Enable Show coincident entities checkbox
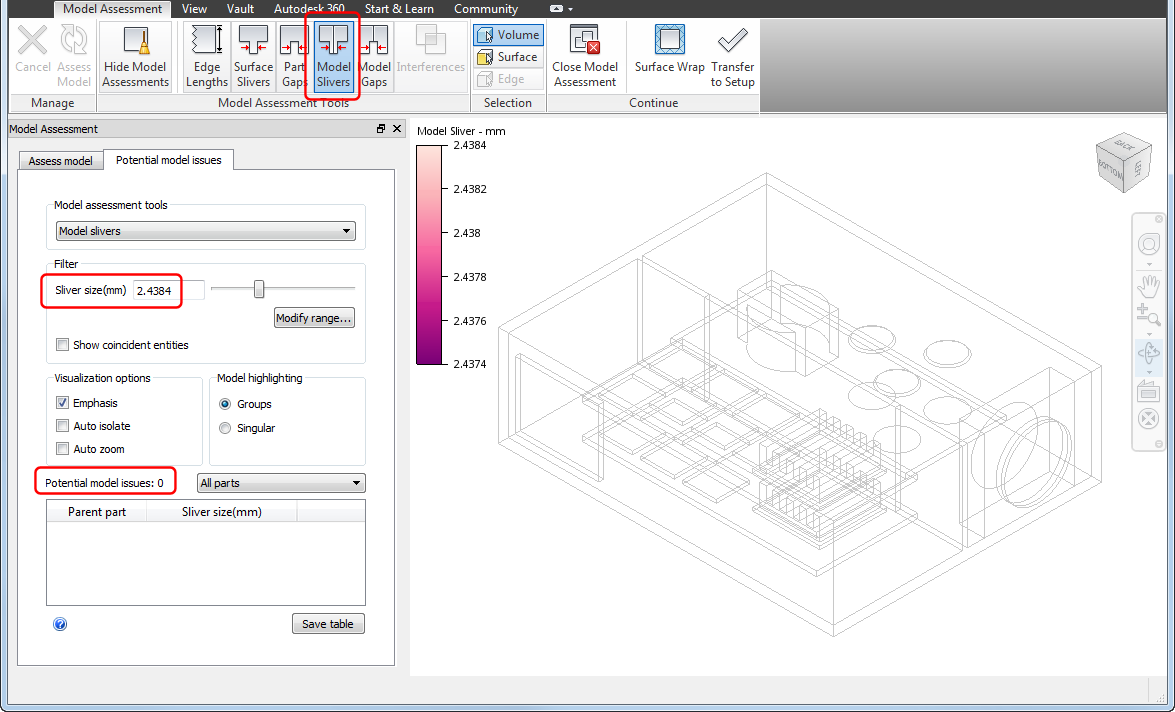The height and width of the screenshot is (712, 1175). click(x=63, y=345)
